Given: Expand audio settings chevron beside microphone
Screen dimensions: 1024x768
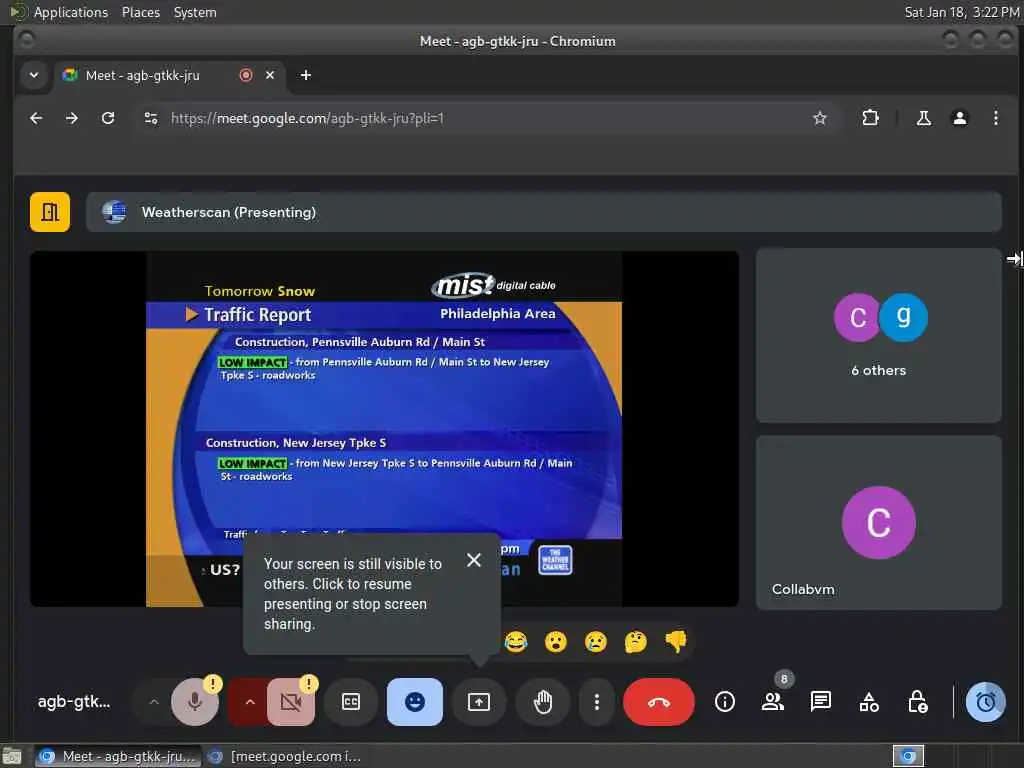Looking at the screenshot, I should click(154, 702).
